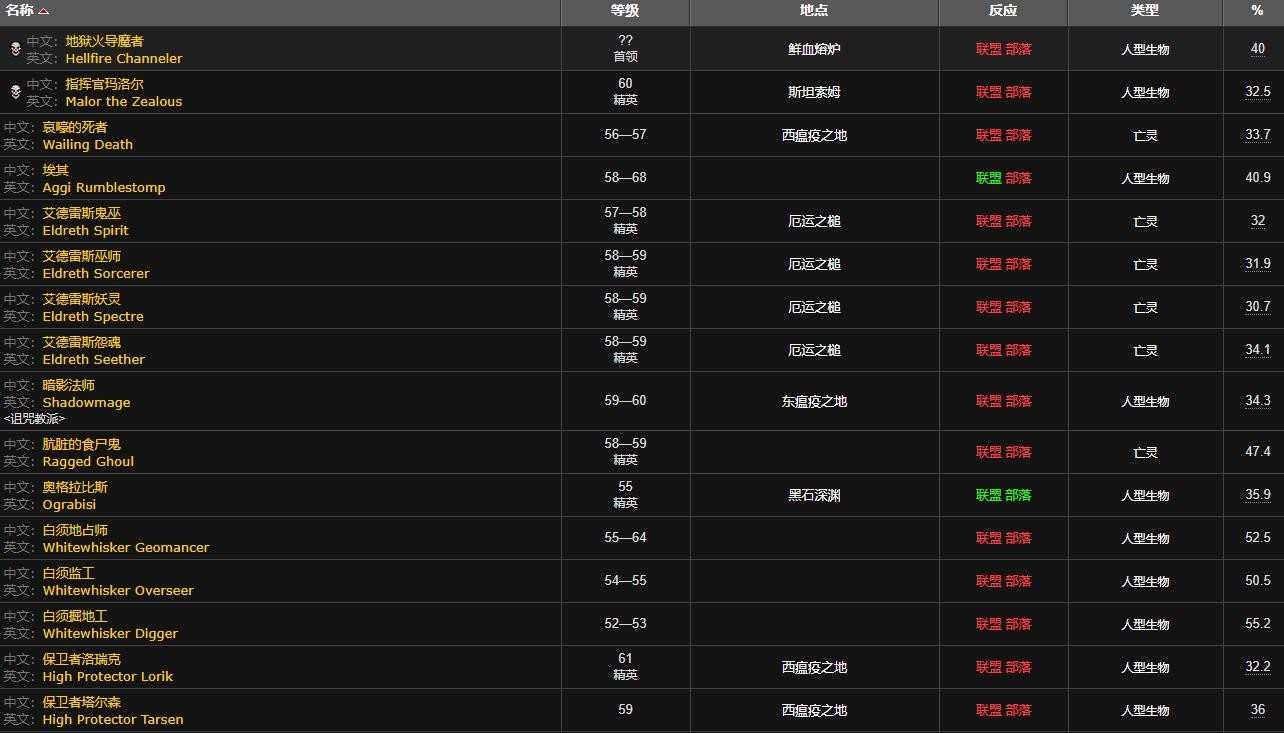Screen dimensions: 1284x733
Task: Click Chinese name 艾德雷斯鬼巫
Action: (x=82, y=213)
